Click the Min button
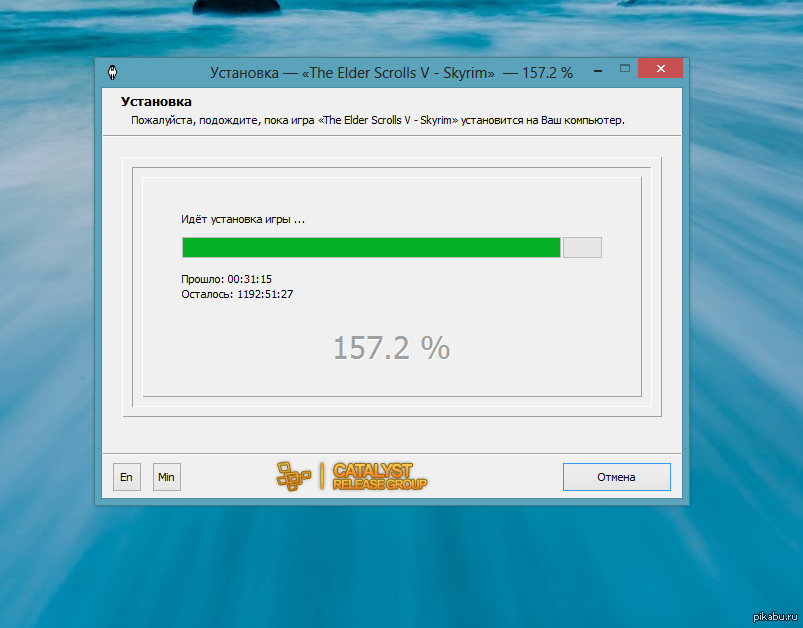Image resolution: width=803 pixels, height=628 pixels. [166, 477]
